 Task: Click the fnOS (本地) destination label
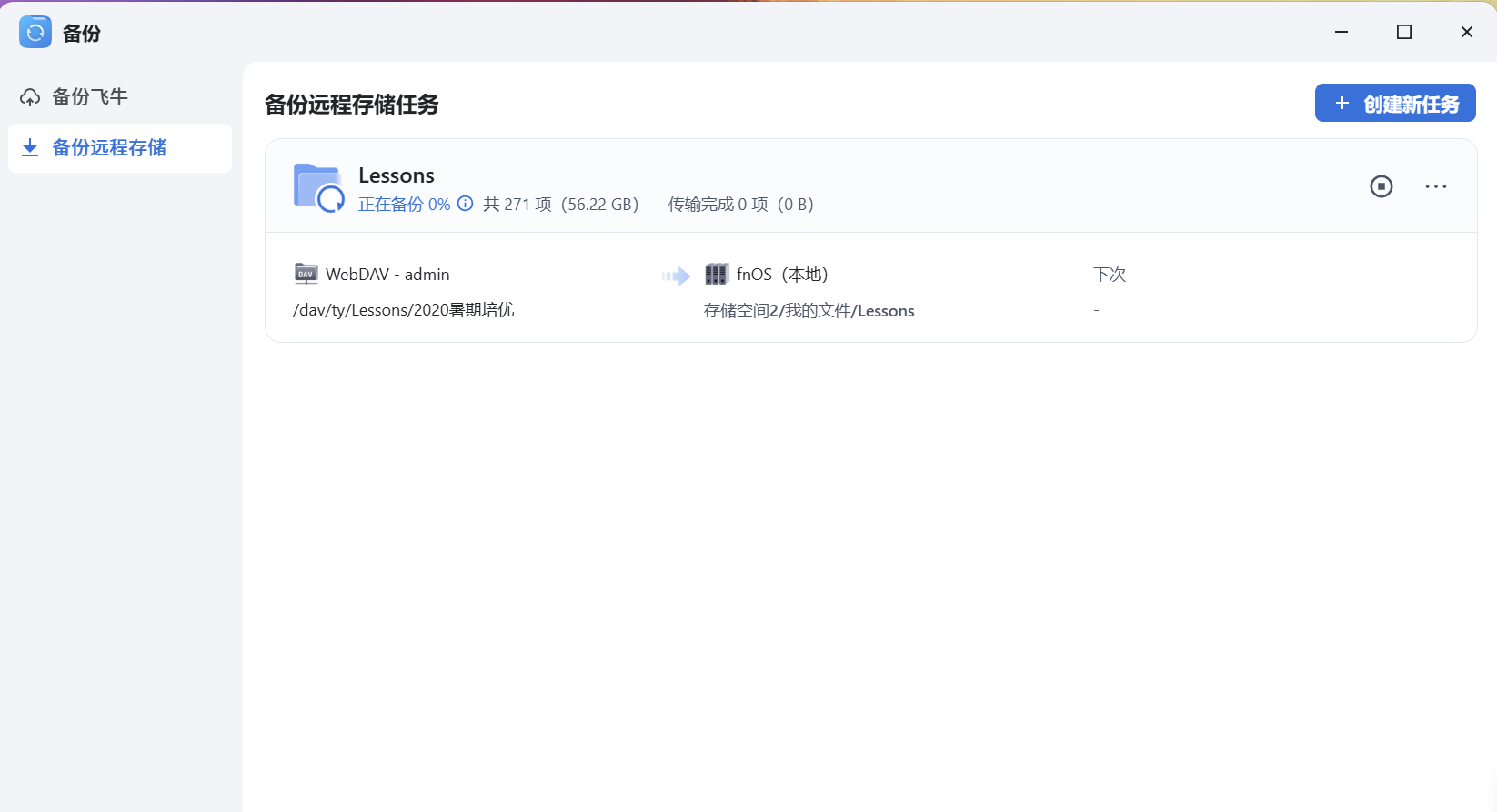point(782,275)
